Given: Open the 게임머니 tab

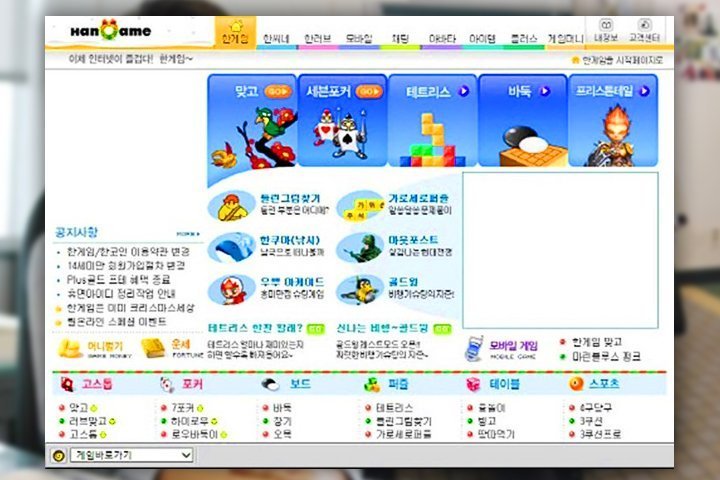Looking at the screenshot, I should [x=565, y=39].
